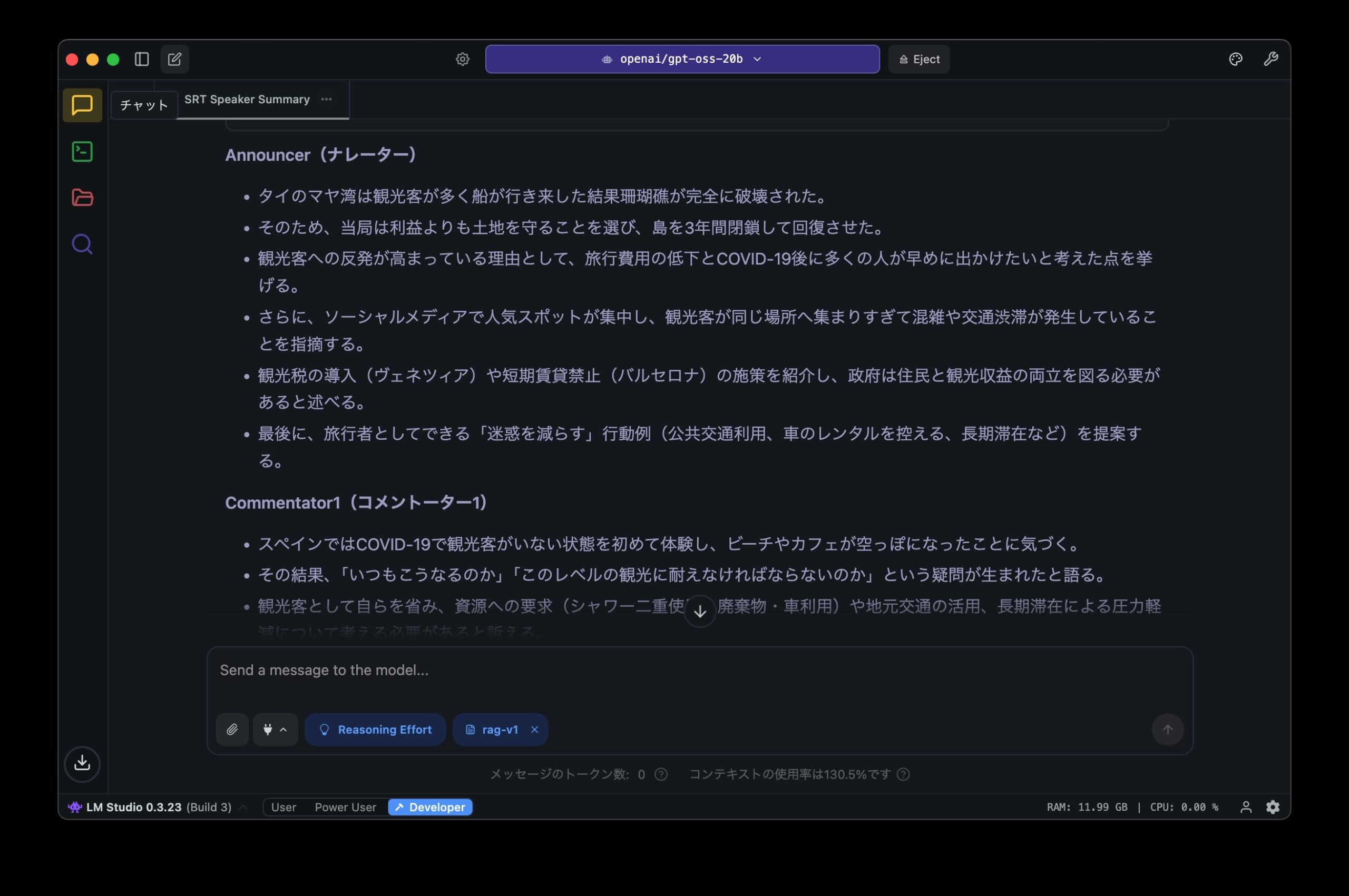Open the Downloads panel icon
The image size is (1349, 896).
click(x=82, y=763)
